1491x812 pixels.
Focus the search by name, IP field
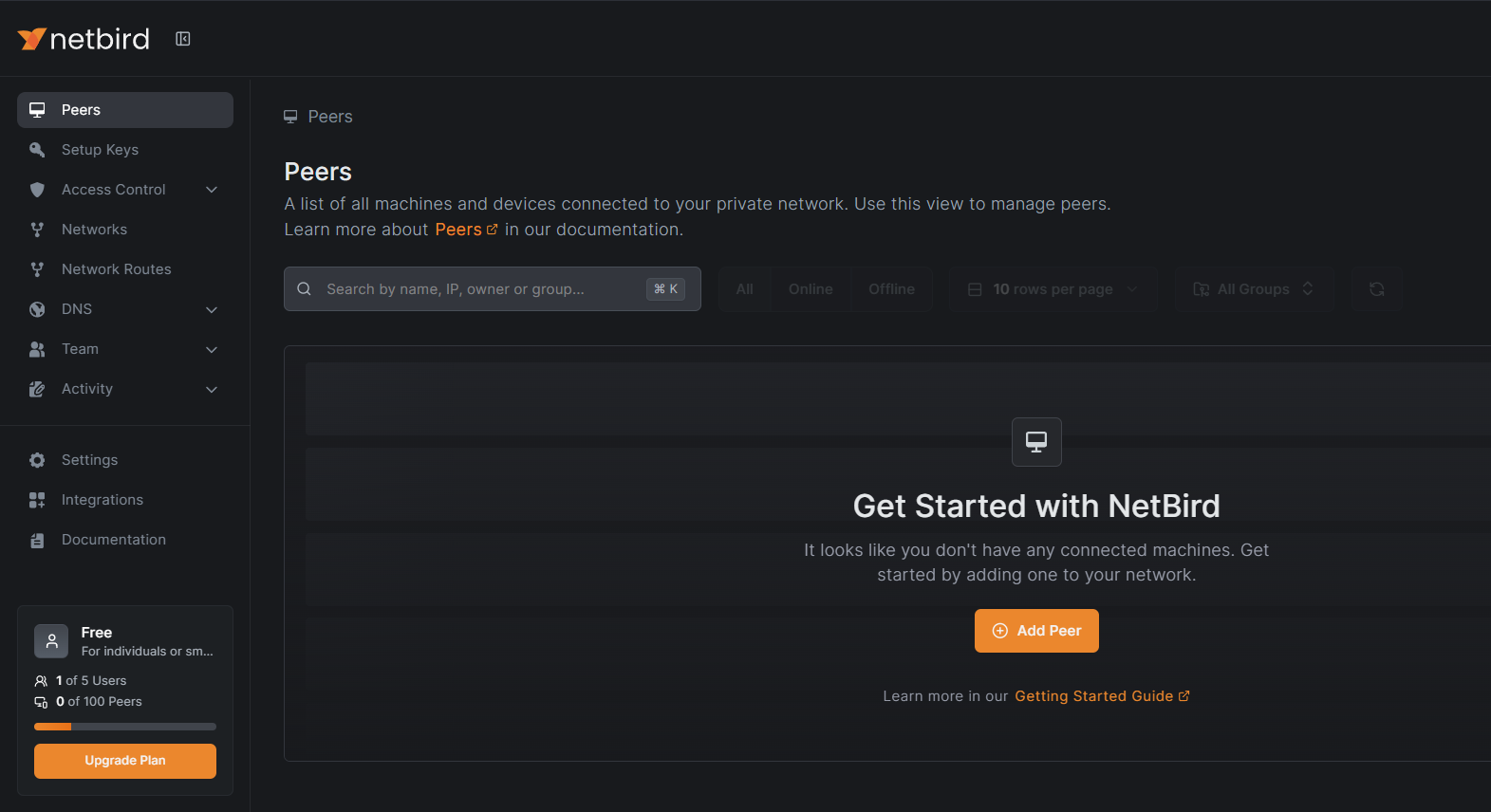(x=493, y=289)
